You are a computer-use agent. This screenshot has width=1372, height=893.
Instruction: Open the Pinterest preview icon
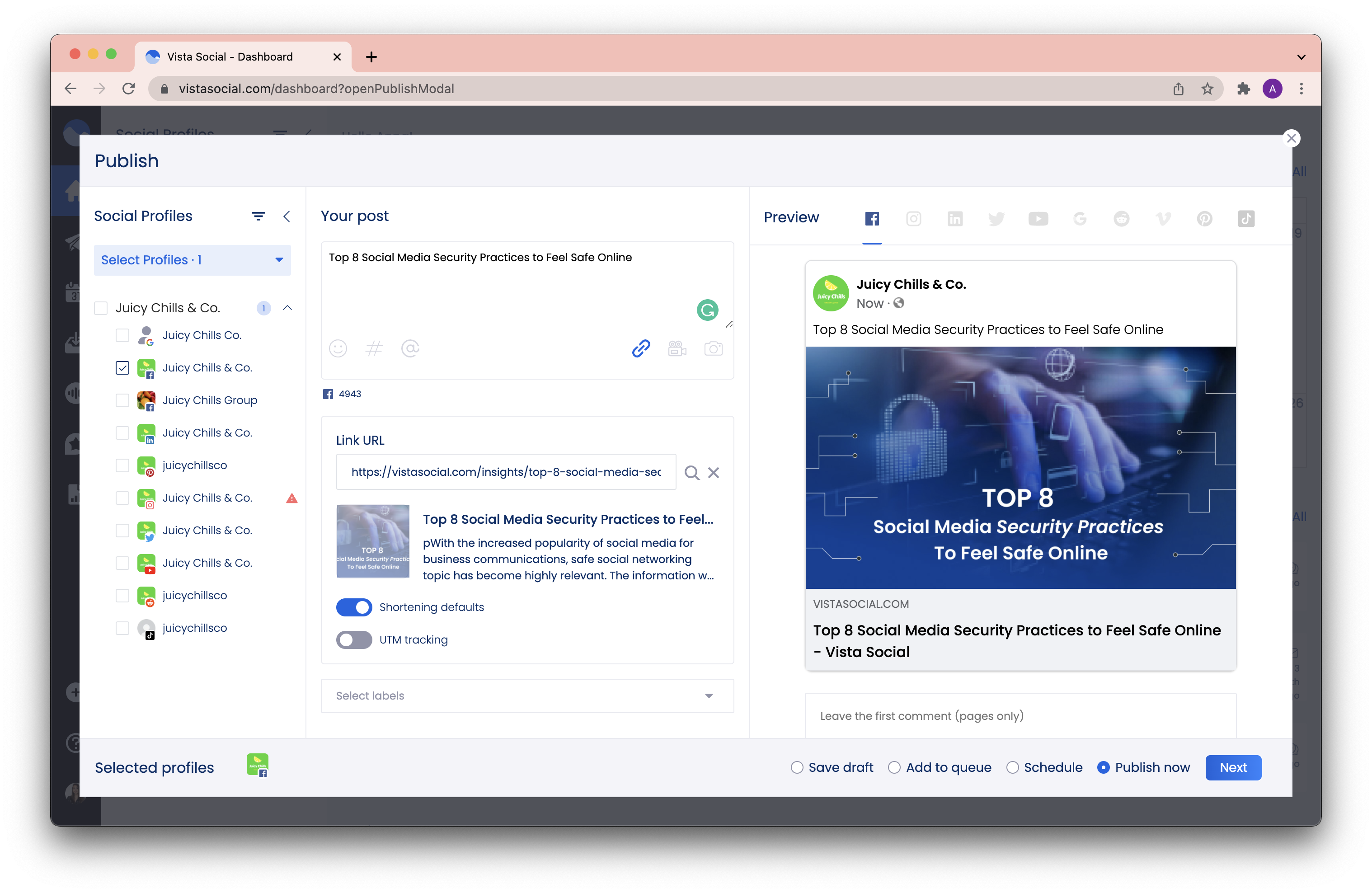[1204, 218]
